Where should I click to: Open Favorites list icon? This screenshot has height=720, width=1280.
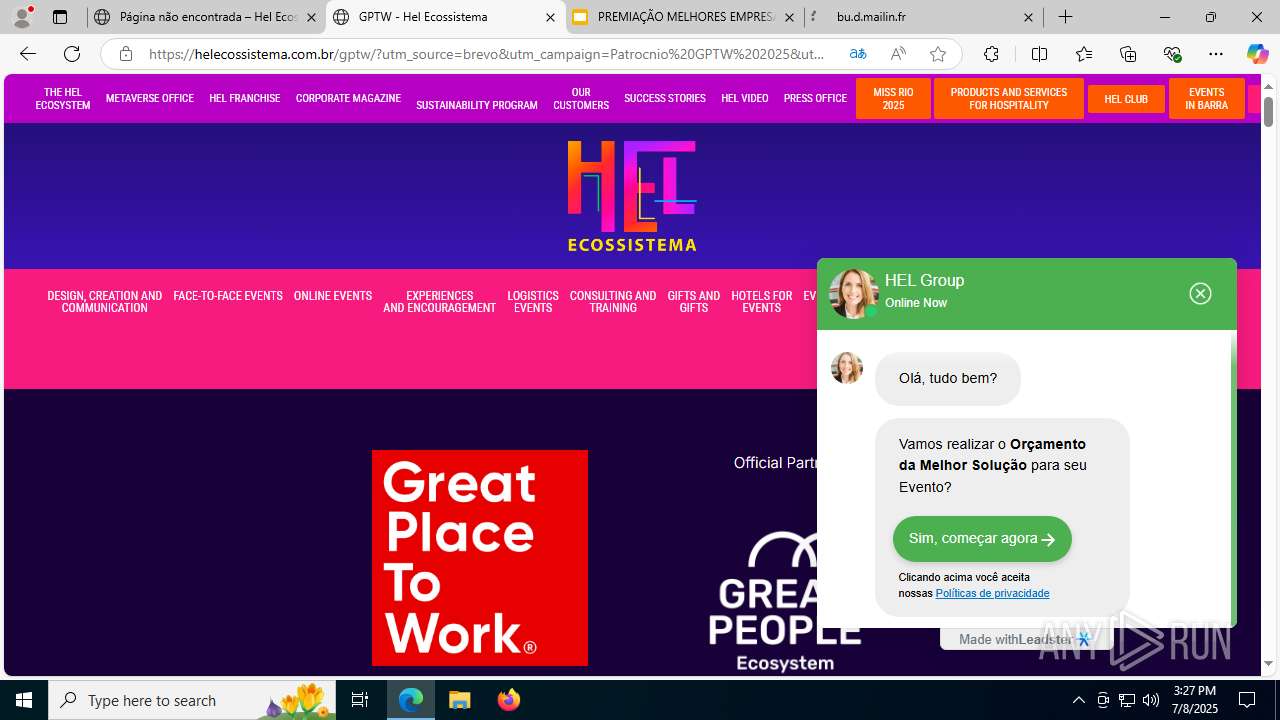click(1084, 54)
